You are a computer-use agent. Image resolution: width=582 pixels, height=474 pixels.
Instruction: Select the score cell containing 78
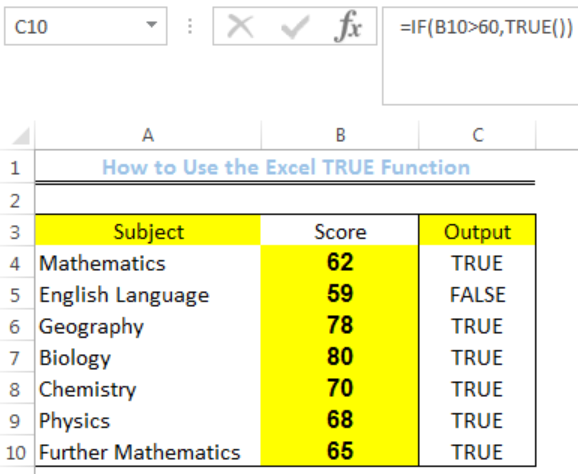pyautogui.click(x=340, y=327)
